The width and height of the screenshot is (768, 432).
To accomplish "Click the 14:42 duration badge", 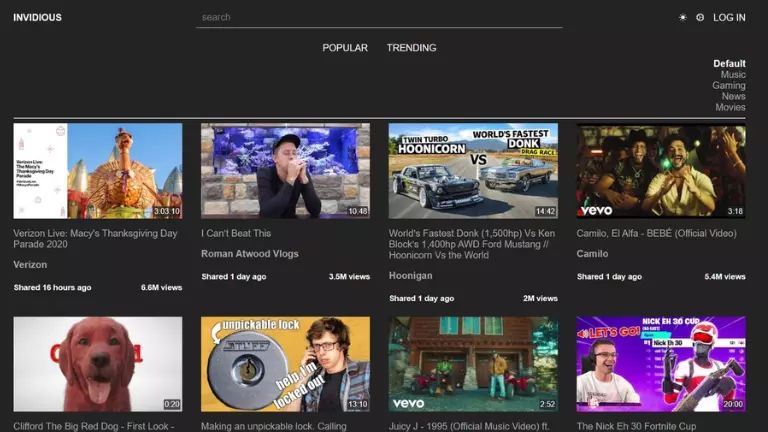I will pyautogui.click(x=545, y=212).
